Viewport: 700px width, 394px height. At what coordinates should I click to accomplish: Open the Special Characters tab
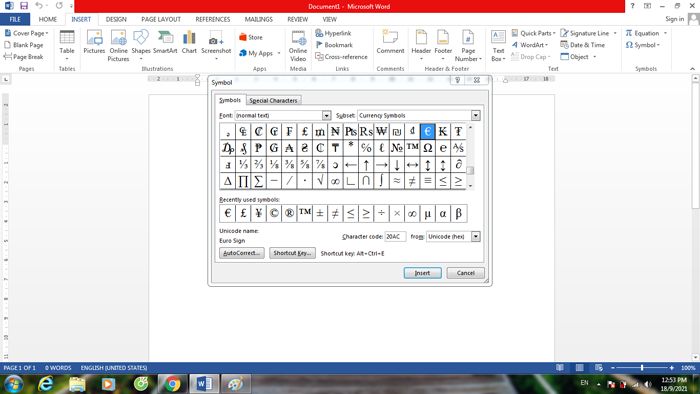[273, 100]
